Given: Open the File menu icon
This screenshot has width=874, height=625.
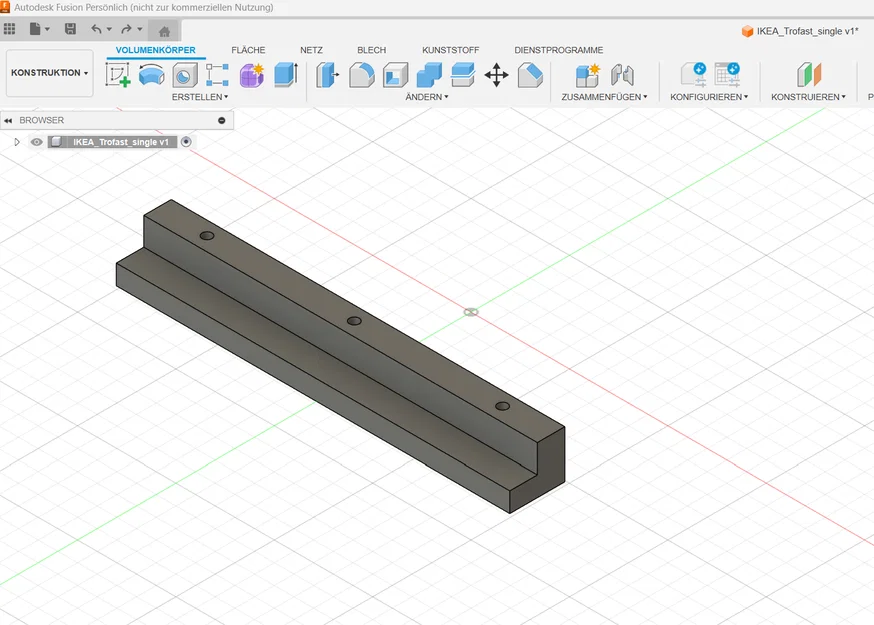Looking at the screenshot, I should 35,29.
